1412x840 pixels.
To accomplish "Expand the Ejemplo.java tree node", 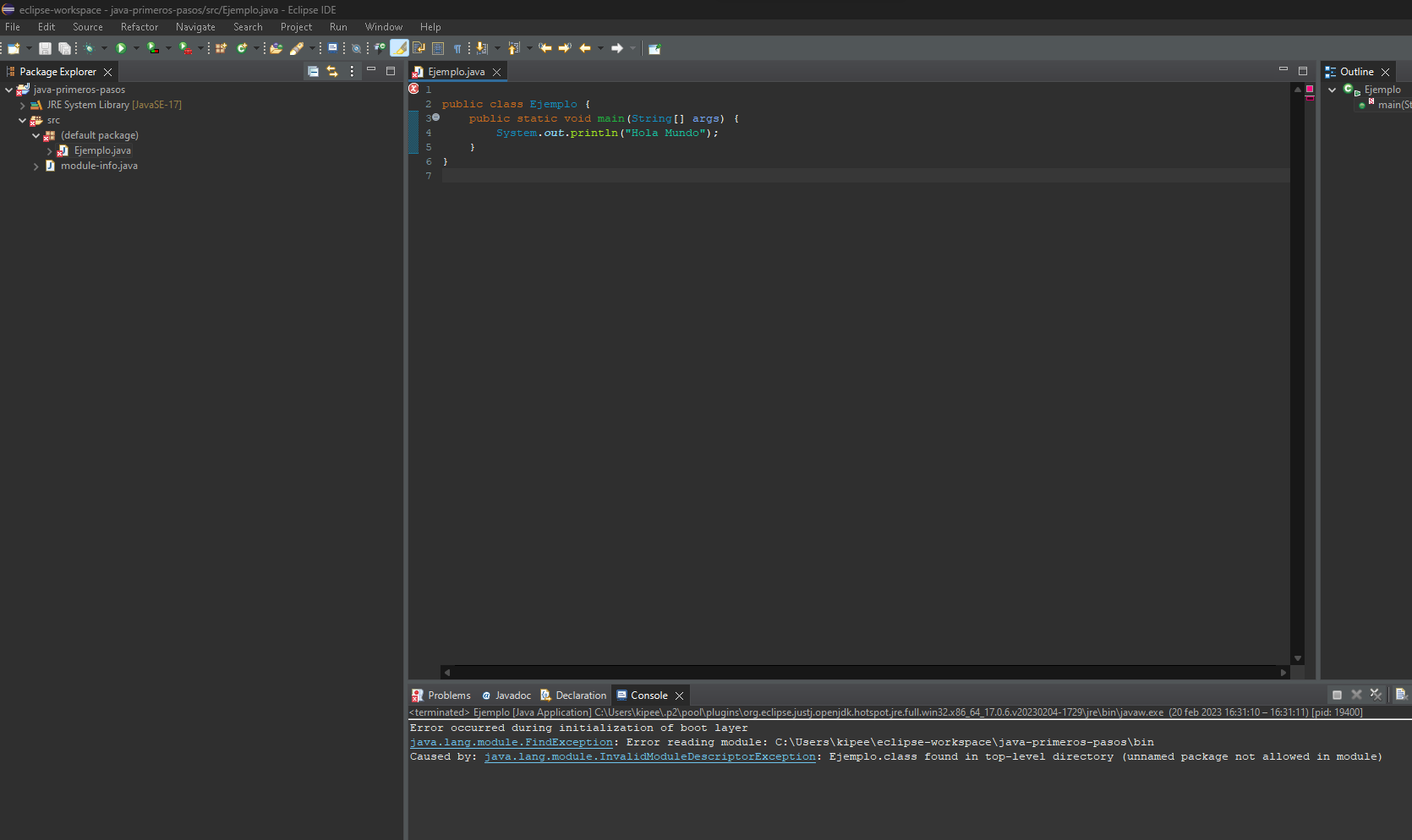I will pyautogui.click(x=50, y=151).
